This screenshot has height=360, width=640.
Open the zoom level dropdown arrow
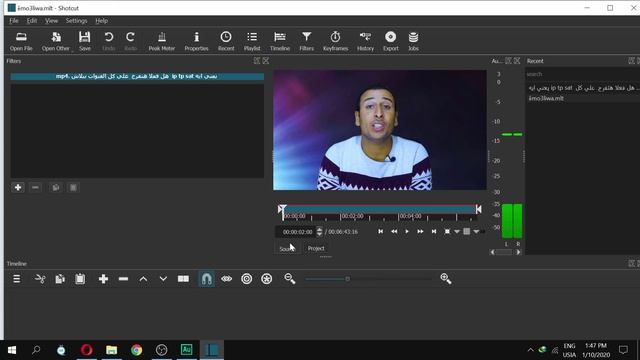coord(457,232)
